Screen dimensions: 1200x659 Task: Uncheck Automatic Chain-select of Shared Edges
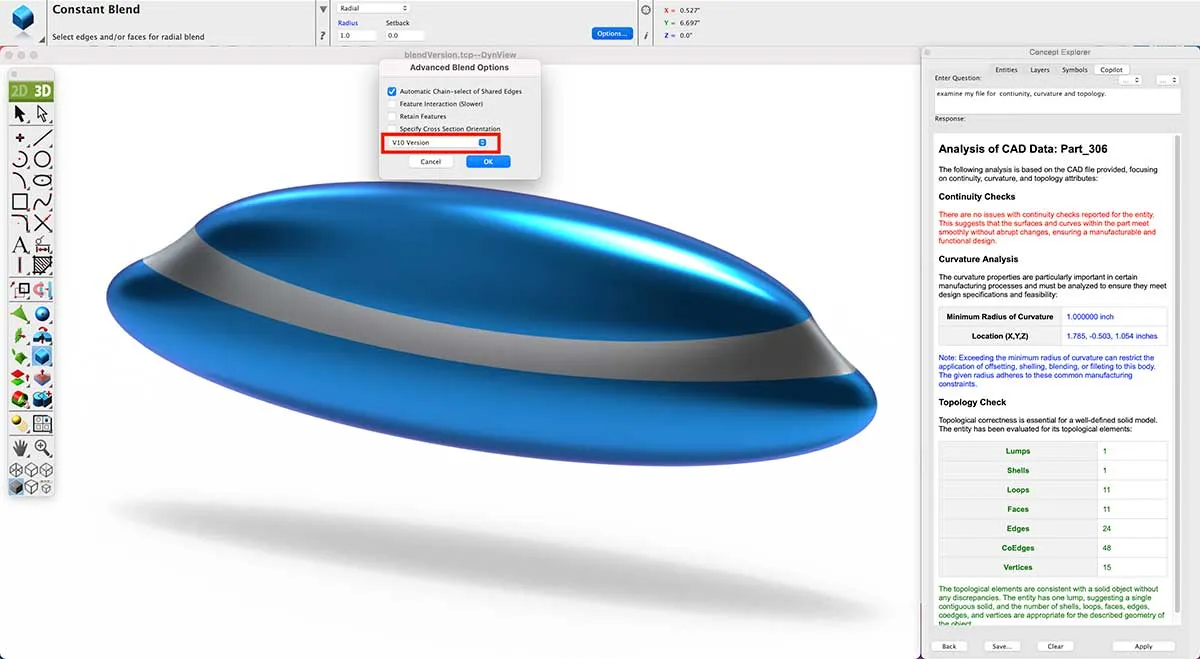(392, 91)
